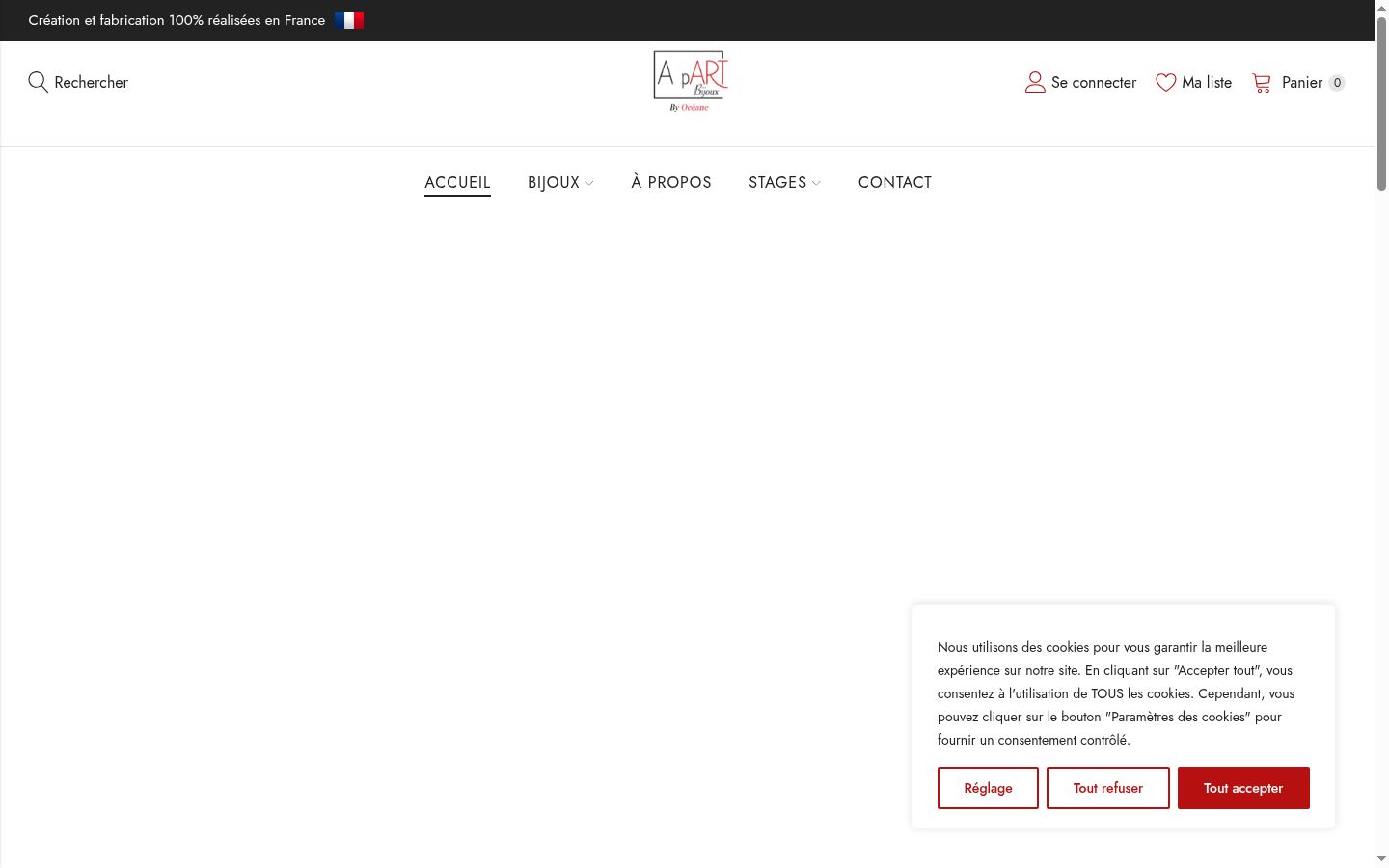Click the shopping cart icon
Viewport: 1389px width, 868px height.
point(1262,83)
